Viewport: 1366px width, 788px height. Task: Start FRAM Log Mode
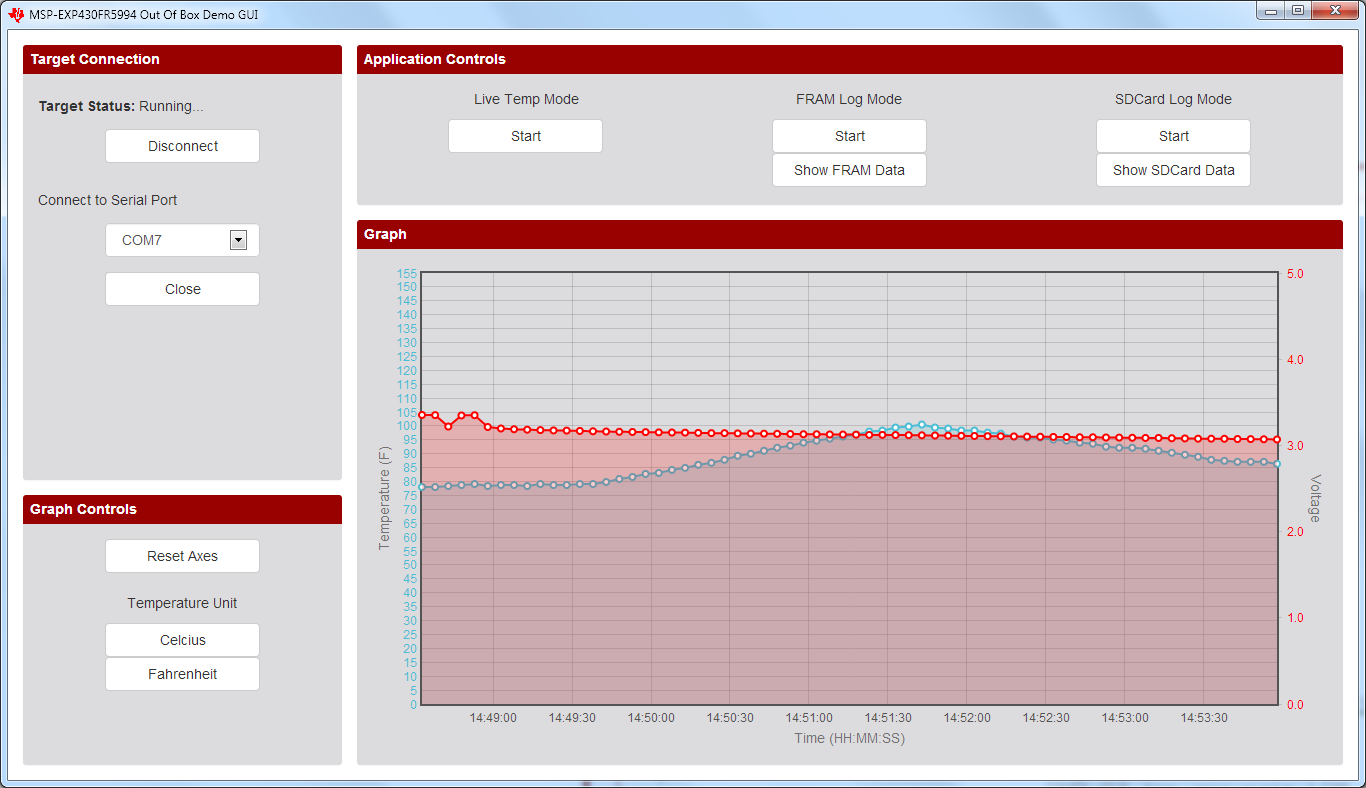point(849,136)
